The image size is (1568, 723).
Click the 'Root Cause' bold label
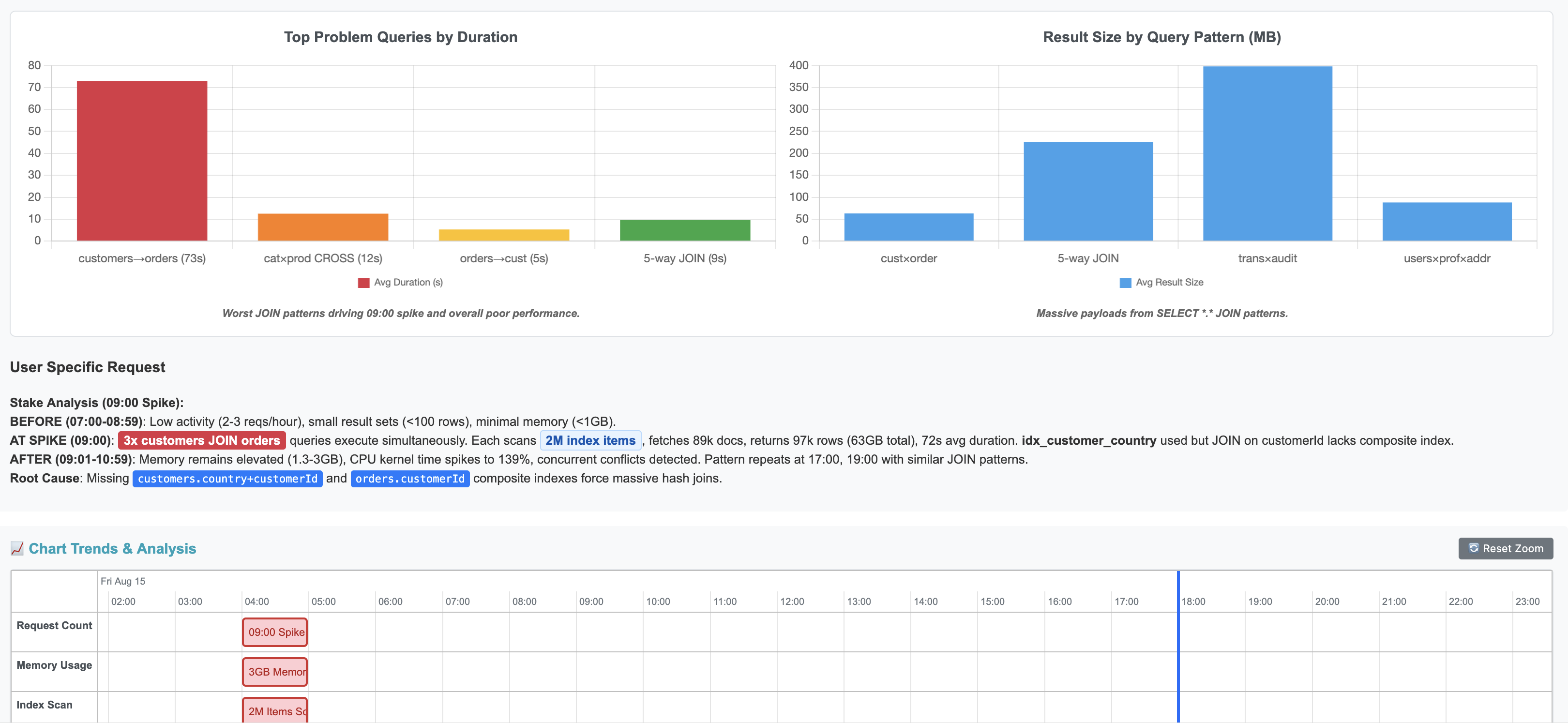(45, 478)
